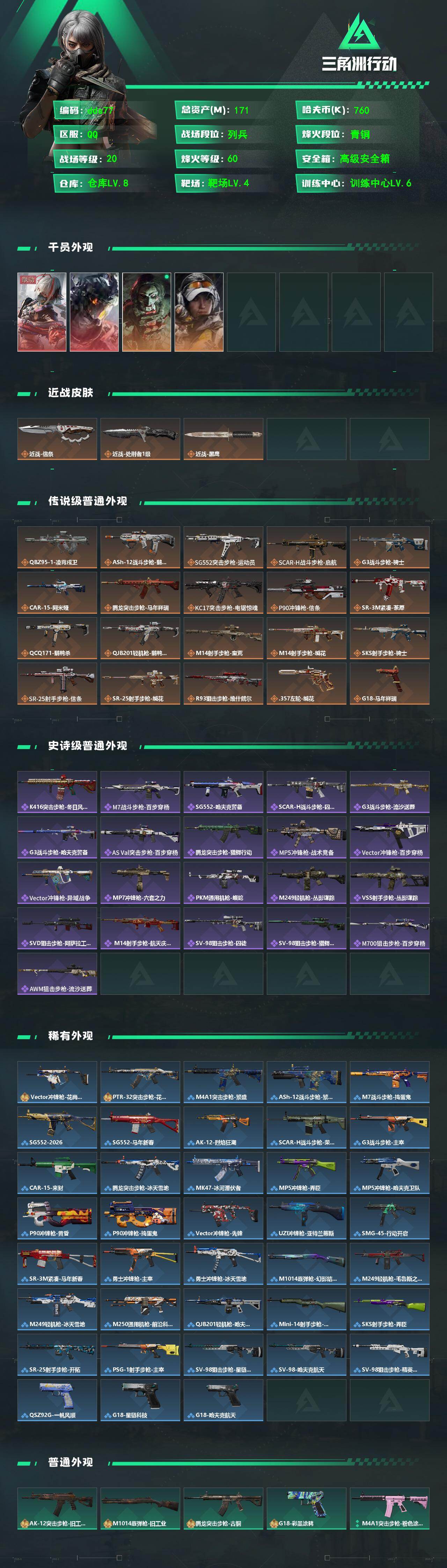Select the SG552-2026 rare skin
This screenshot has width=447, height=1568.
pyautogui.click(x=57, y=1127)
